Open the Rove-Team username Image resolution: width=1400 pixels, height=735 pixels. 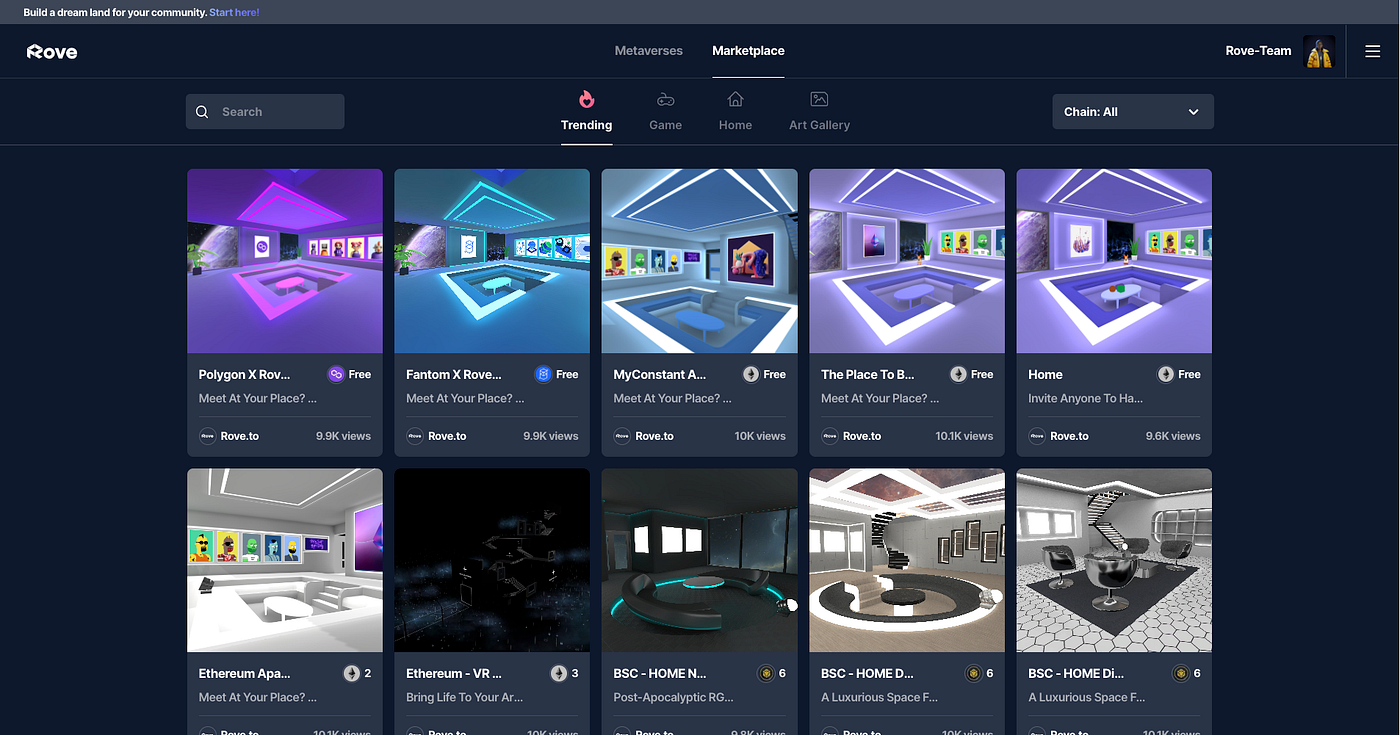pyautogui.click(x=1258, y=51)
